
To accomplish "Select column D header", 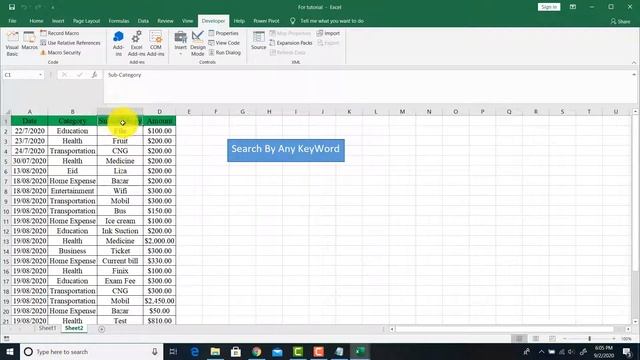I will pyautogui.click(x=160, y=111).
